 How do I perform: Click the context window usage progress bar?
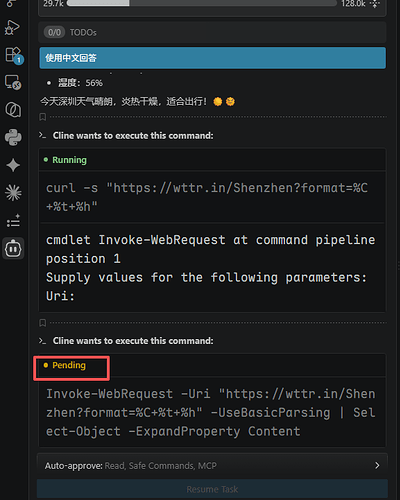[202, 3]
